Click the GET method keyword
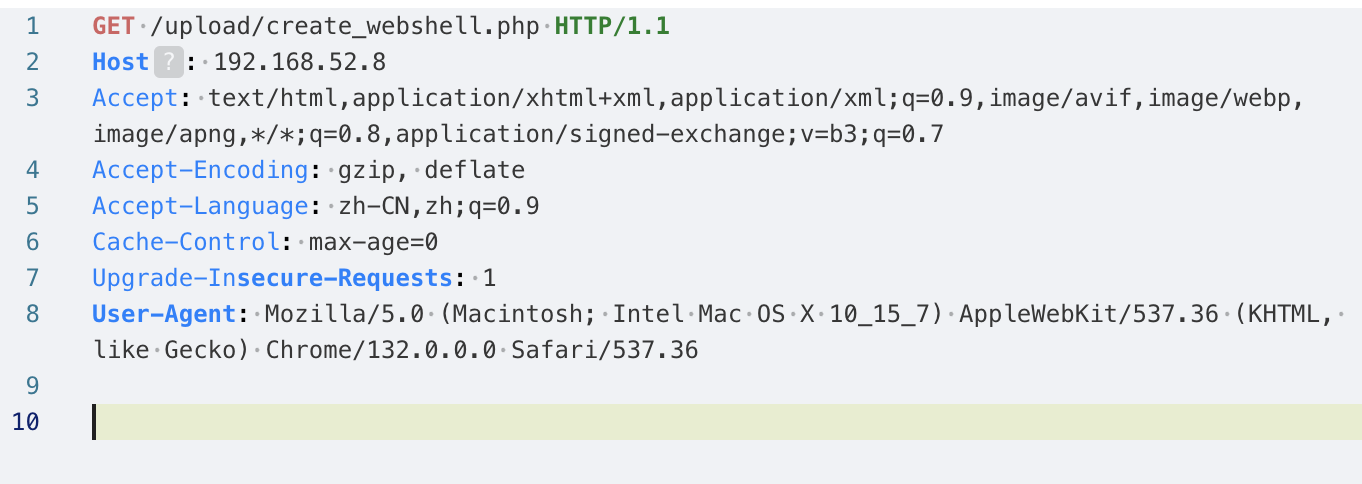 [111, 26]
